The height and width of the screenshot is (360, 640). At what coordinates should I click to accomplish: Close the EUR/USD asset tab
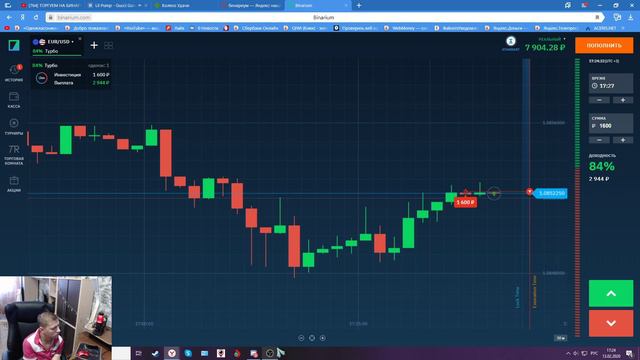[80, 39]
